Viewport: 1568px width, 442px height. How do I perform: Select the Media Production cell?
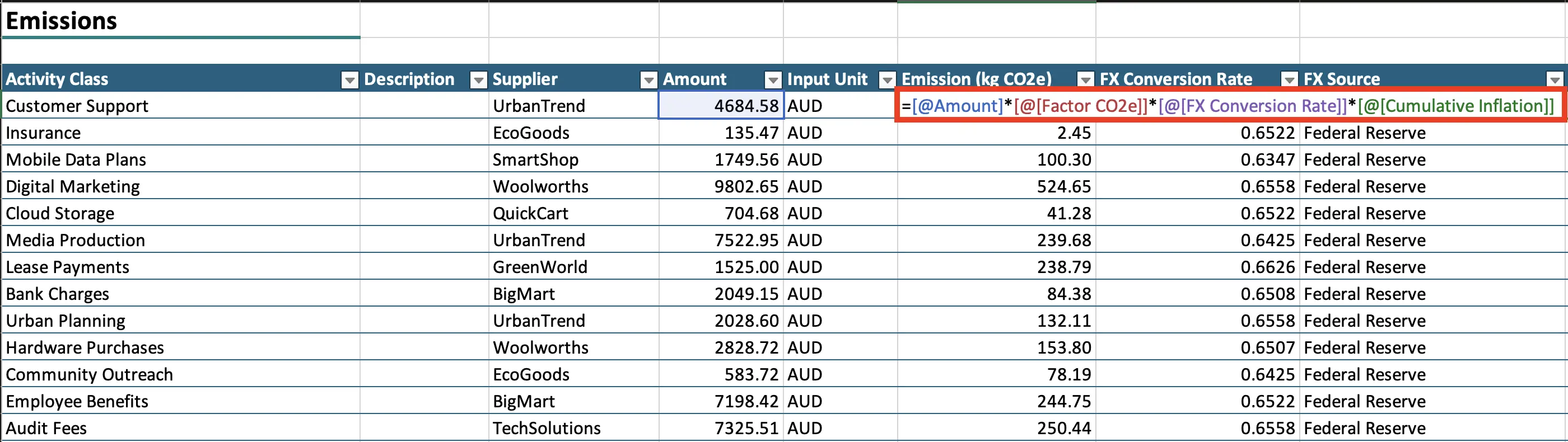click(181, 239)
